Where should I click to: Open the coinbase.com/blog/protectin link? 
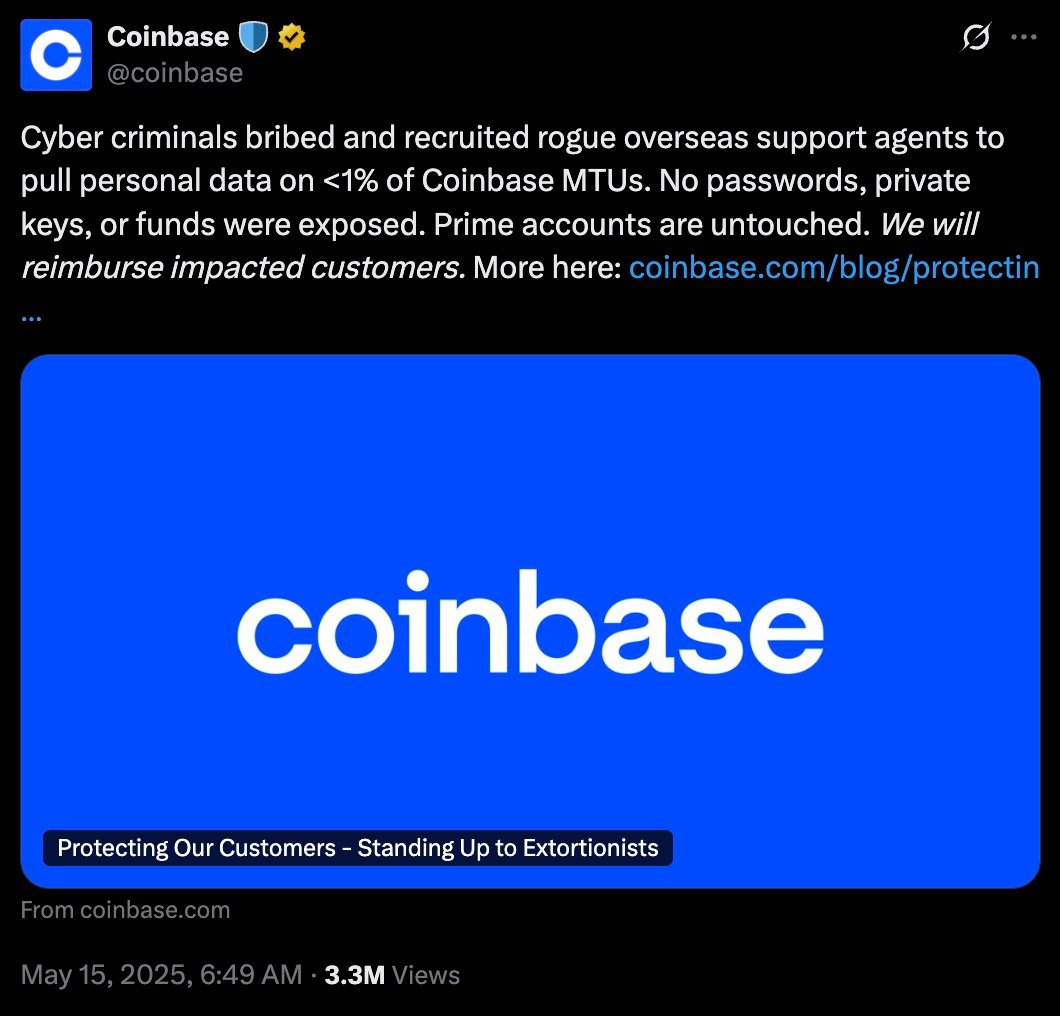tap(834, 267)
